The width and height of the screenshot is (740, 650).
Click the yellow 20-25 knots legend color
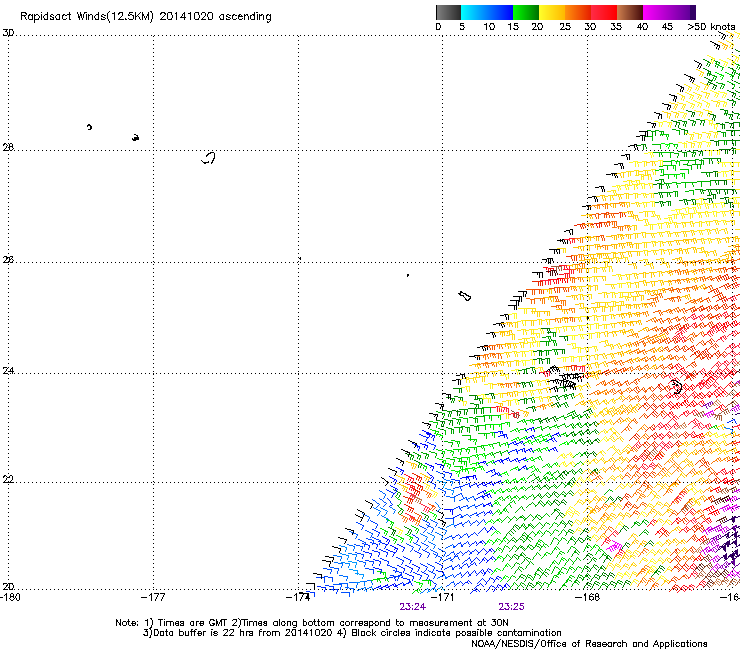click(552, 12)
